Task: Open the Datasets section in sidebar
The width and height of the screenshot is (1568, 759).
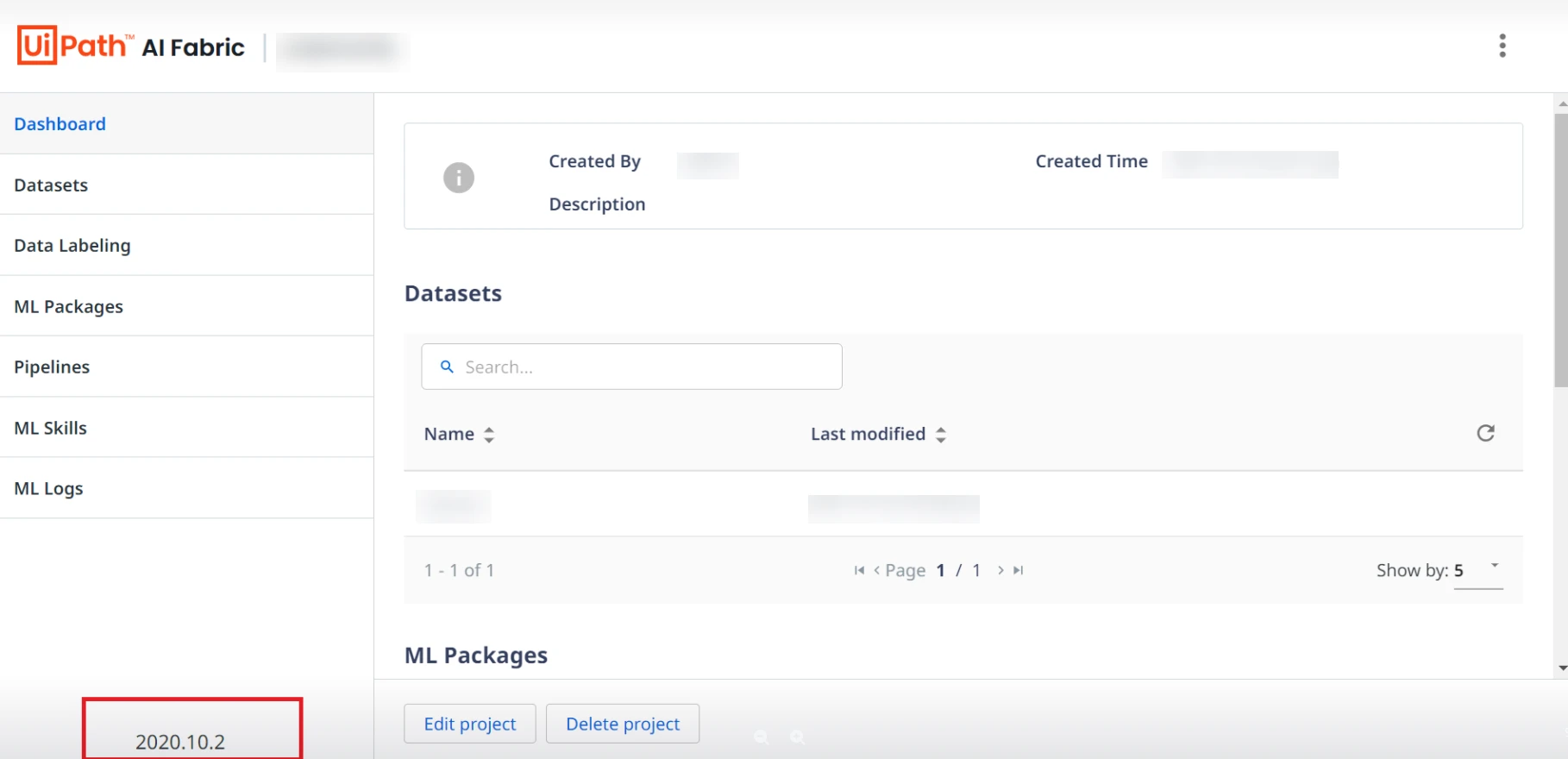Action: (x=186, y=185)
